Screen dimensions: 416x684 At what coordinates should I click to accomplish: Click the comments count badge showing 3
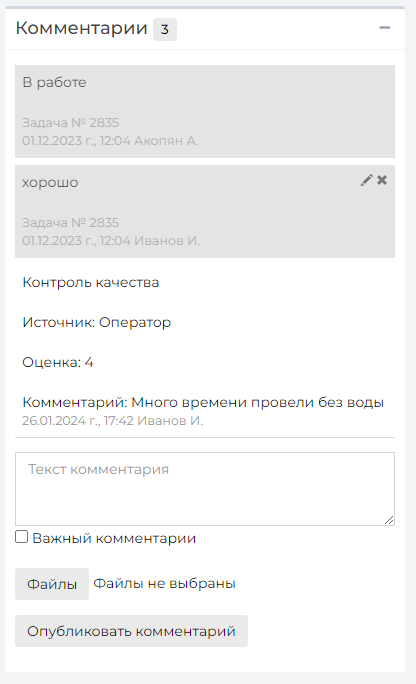pyautogui.click(x=165, y=29)
